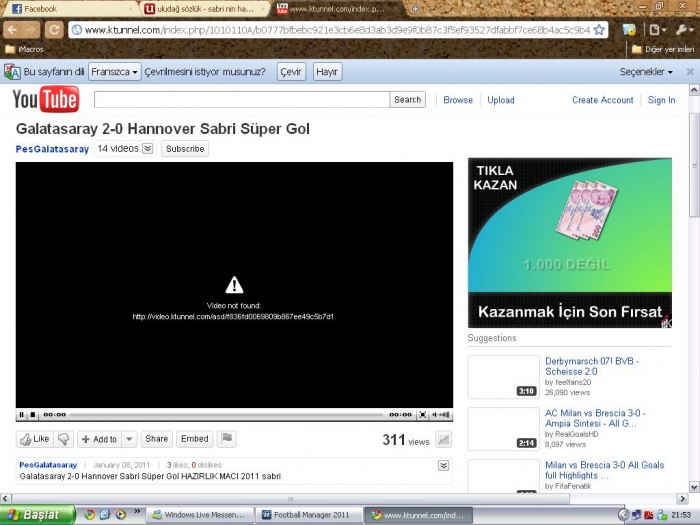
Task: Click the video seek progress bar
Action: pos(226,415)
